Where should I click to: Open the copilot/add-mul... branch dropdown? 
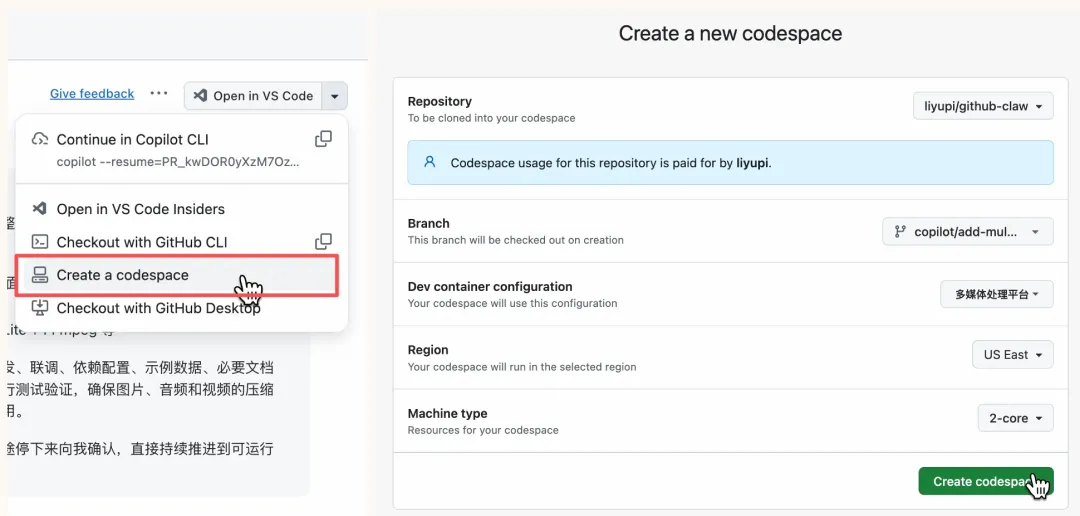coord(967,232)
